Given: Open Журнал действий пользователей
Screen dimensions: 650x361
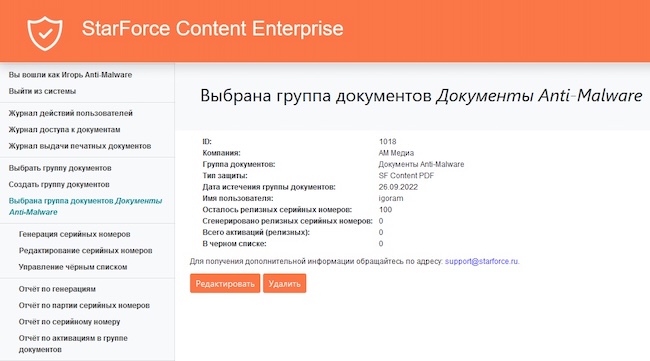Looking at the screenshot, I should click(x=70, y=113).
